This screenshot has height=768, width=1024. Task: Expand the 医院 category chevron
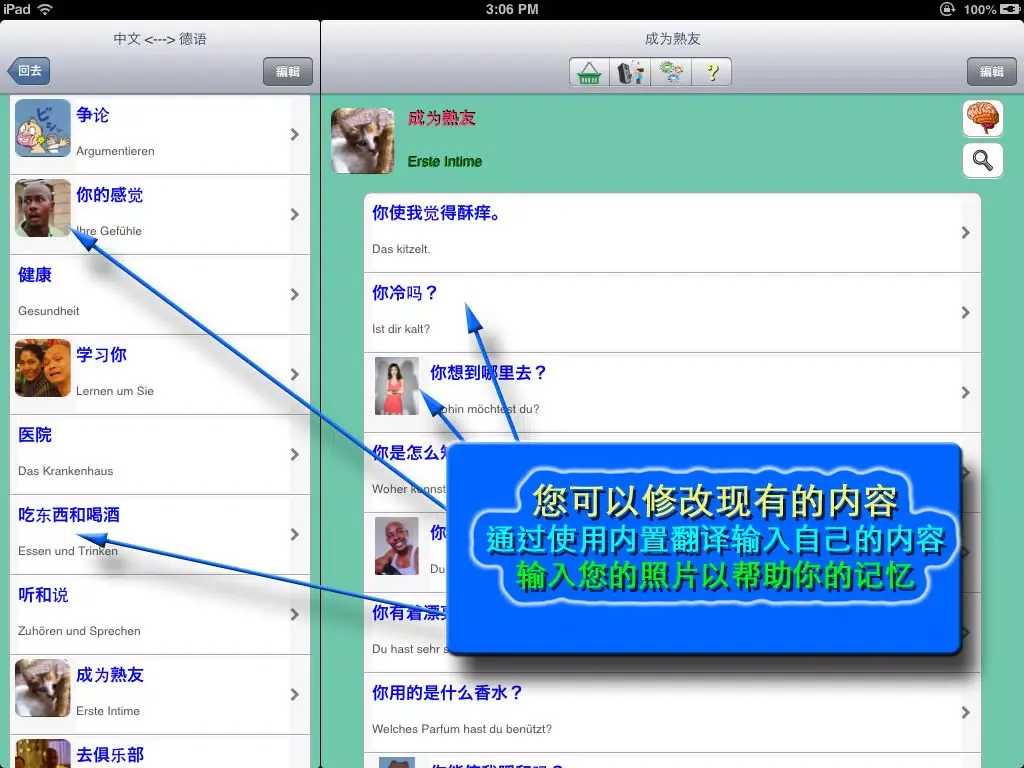point(295,455)
